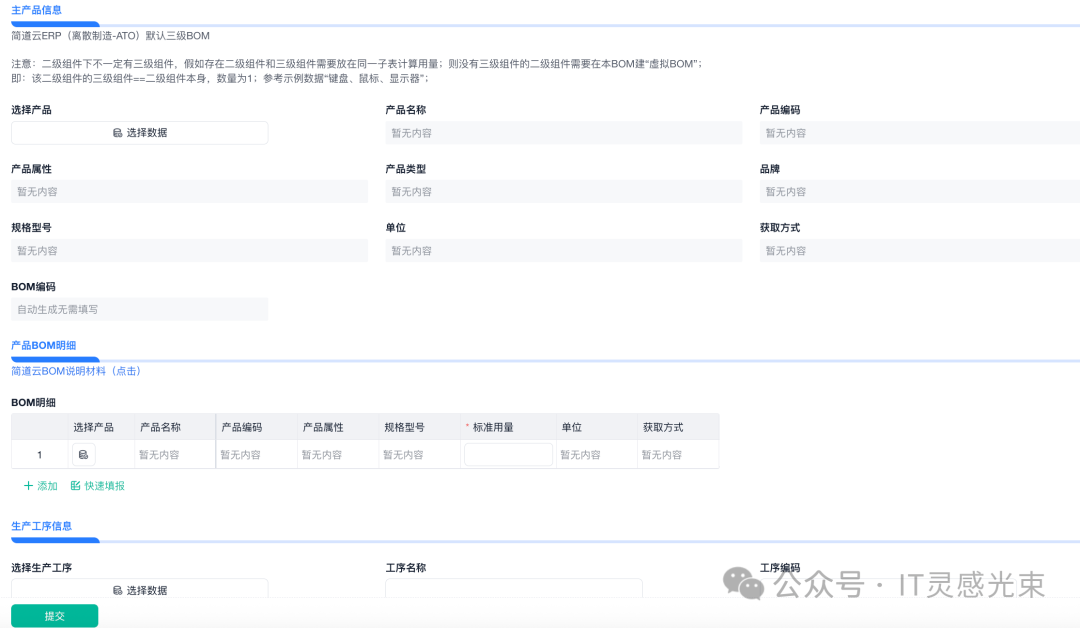Click the 产品名称 field in main product info
Screen dimensions: 1080x628
(x=563, y=133)
